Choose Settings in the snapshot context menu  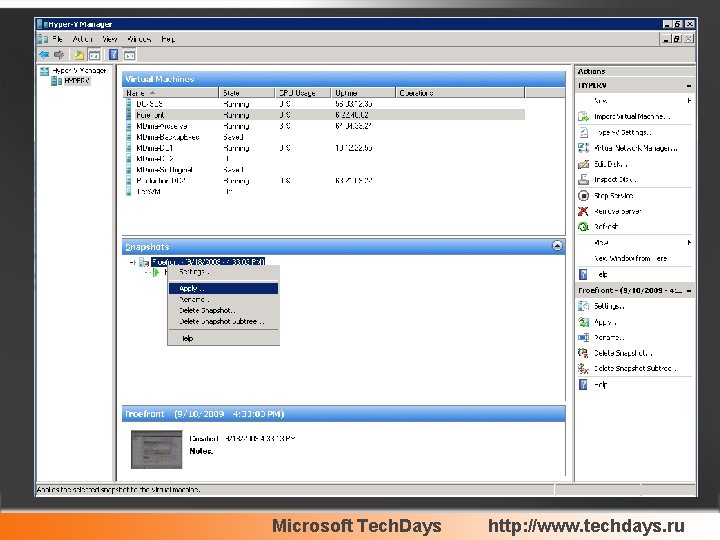pyautogui.click(x=223, y=272)
